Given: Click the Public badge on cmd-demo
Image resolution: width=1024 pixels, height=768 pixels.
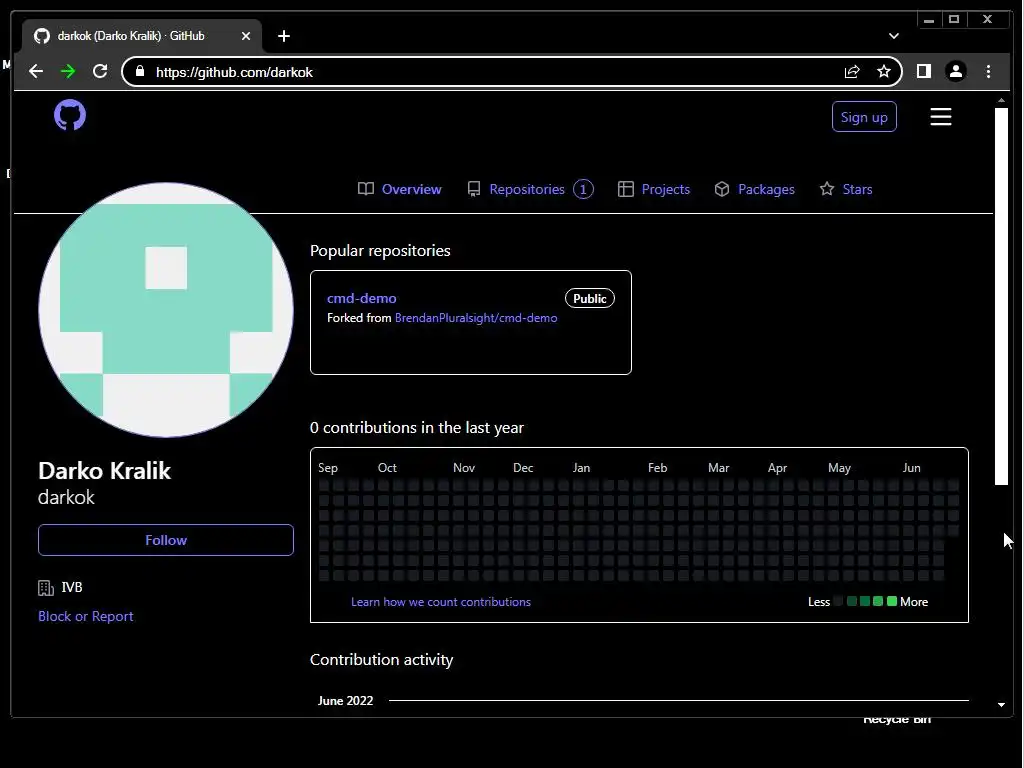Looking at the screenshot, I should 590,298.
